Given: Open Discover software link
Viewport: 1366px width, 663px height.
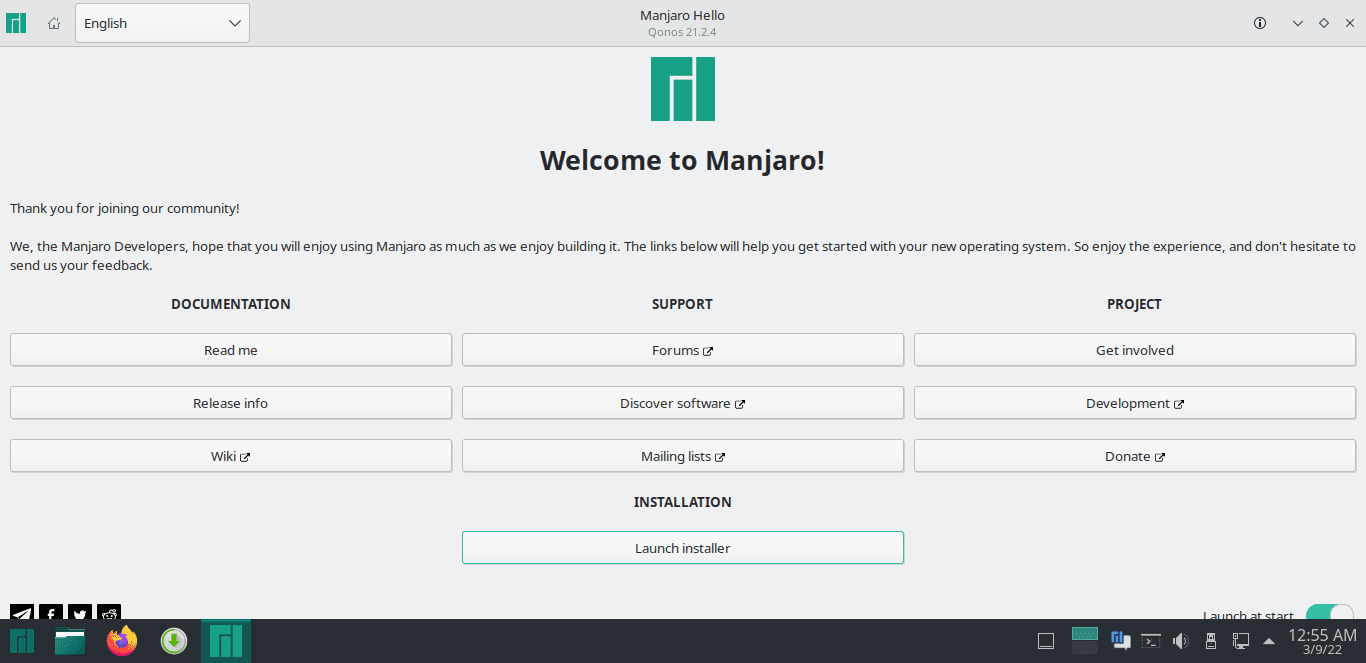Looking at the screenshot, I should pos(683,403).
